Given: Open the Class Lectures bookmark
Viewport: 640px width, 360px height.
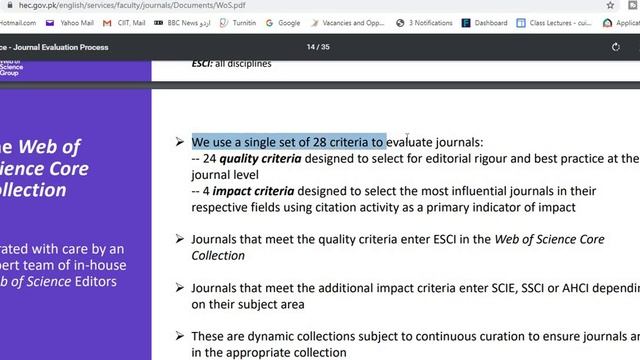Looking at the screenshot, I should [554, 23].
